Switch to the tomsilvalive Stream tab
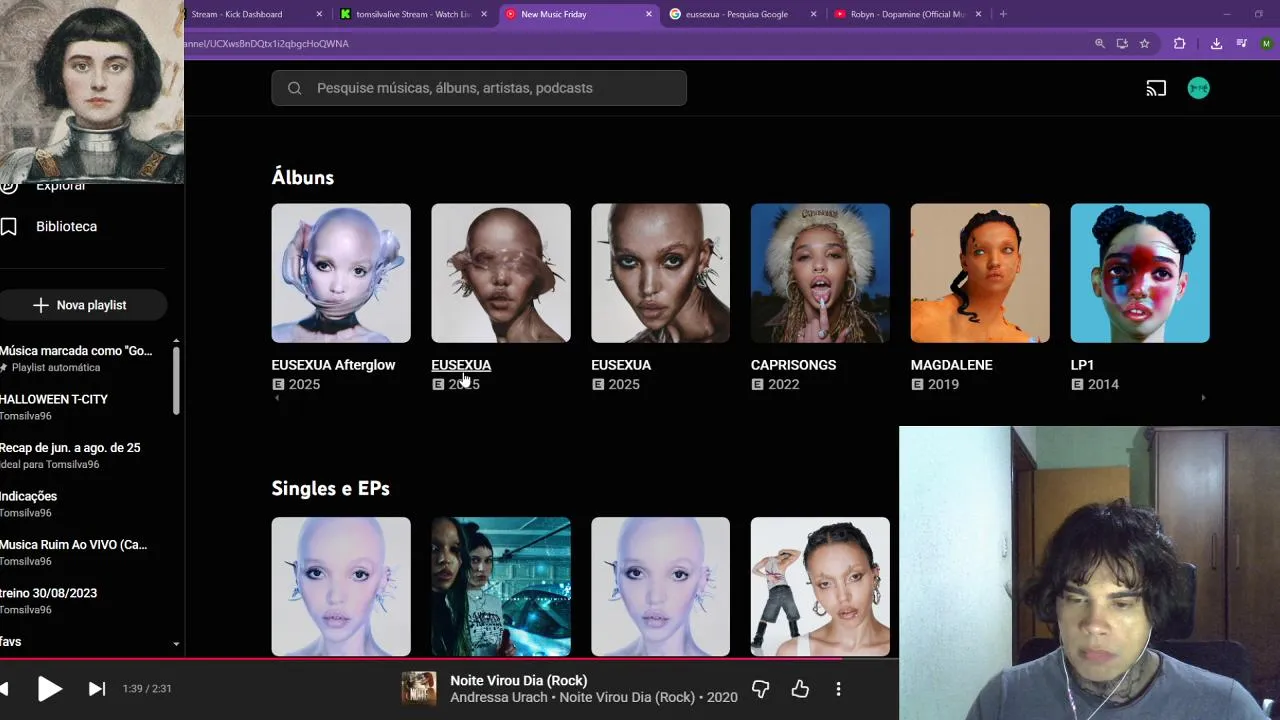 coord(412,14)
